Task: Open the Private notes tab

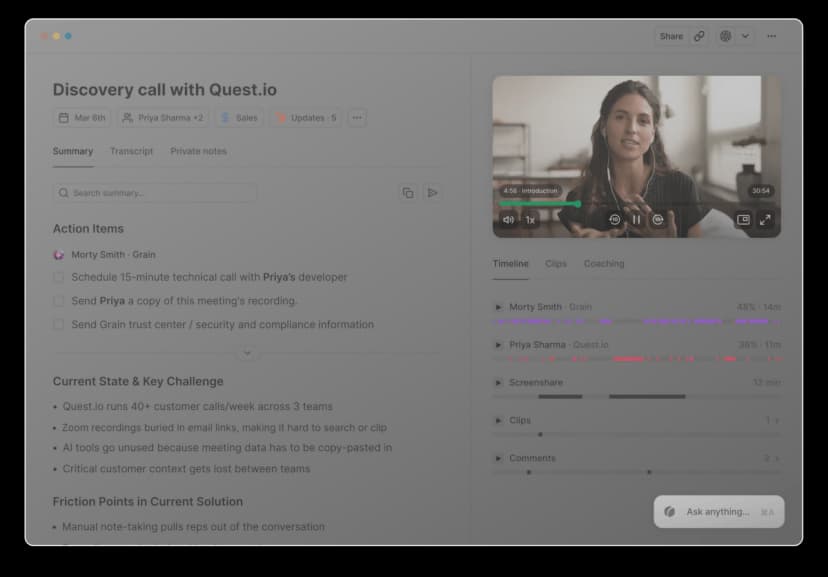Action: (198, 151)
